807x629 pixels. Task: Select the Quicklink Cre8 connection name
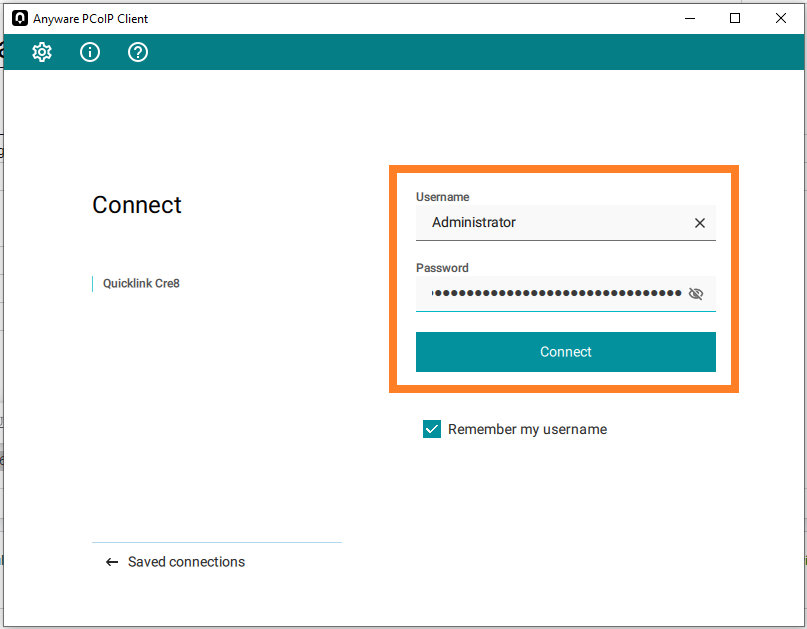141,284
